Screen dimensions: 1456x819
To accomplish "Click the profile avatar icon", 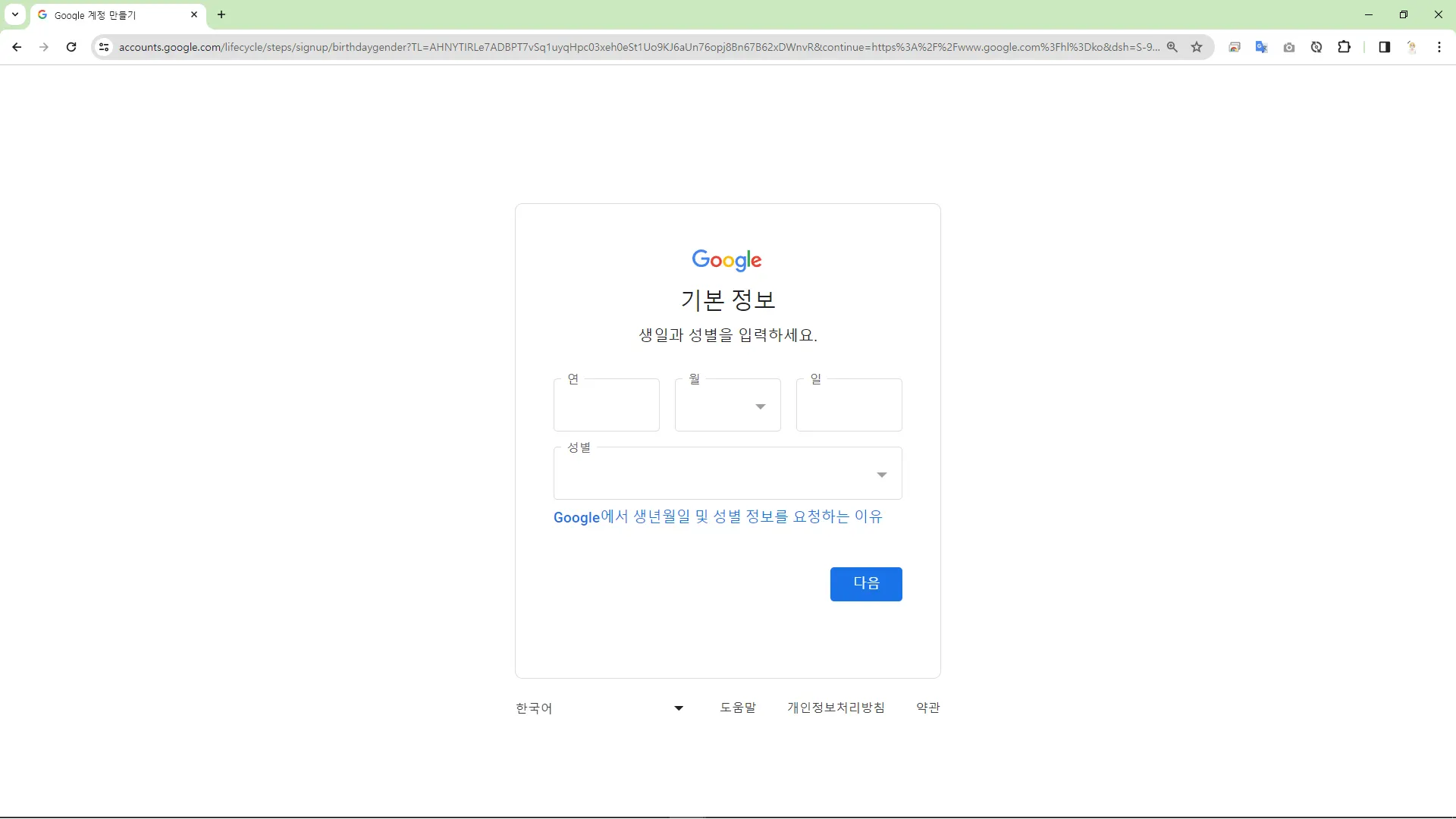I will point(1411,47).
